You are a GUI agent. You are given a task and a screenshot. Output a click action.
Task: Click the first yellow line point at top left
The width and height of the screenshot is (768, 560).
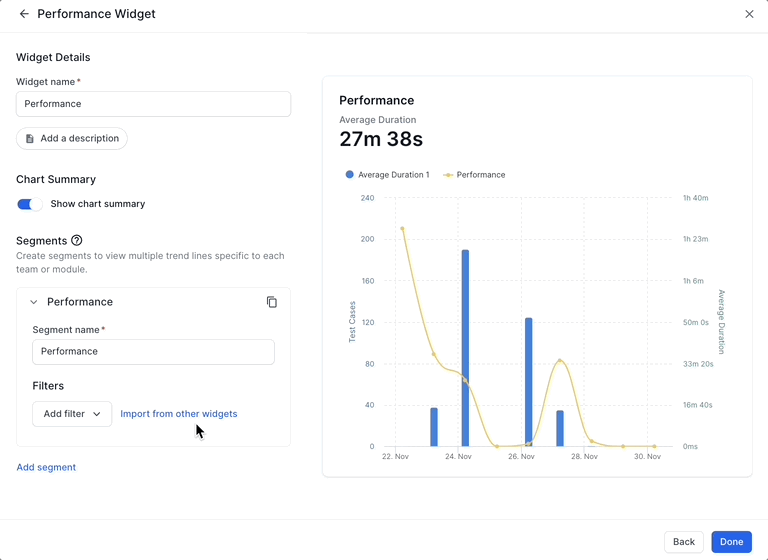402,229
